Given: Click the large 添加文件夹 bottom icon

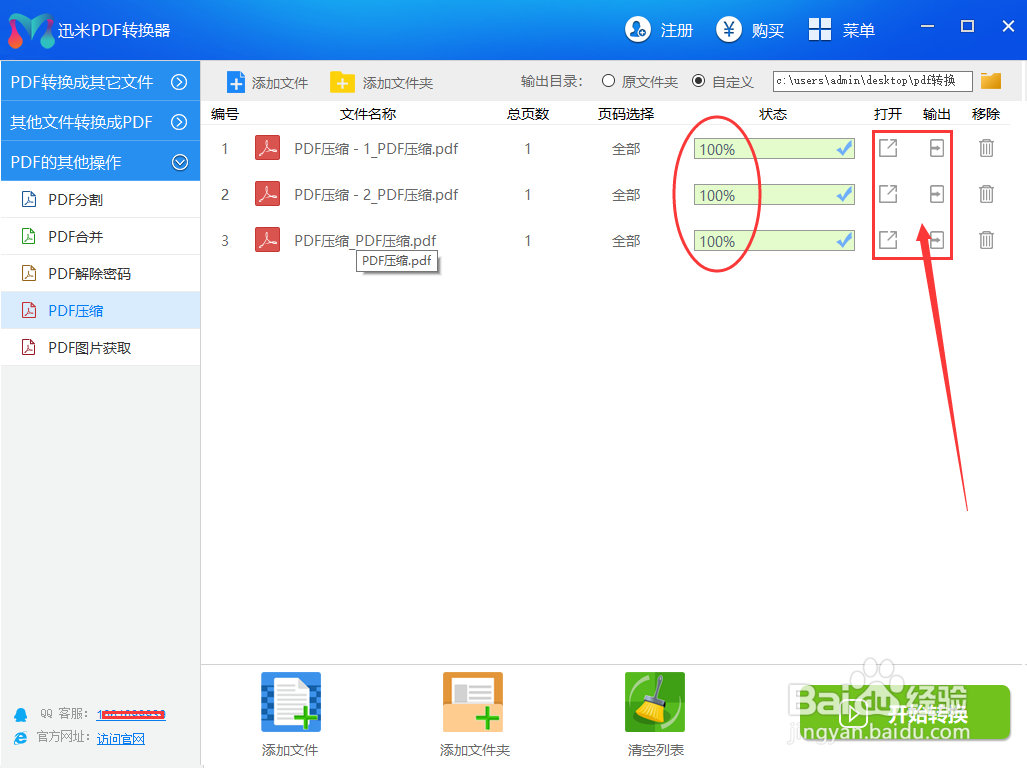Looking at the screenshot, I should pyautogui.click(x=473, y=702).
